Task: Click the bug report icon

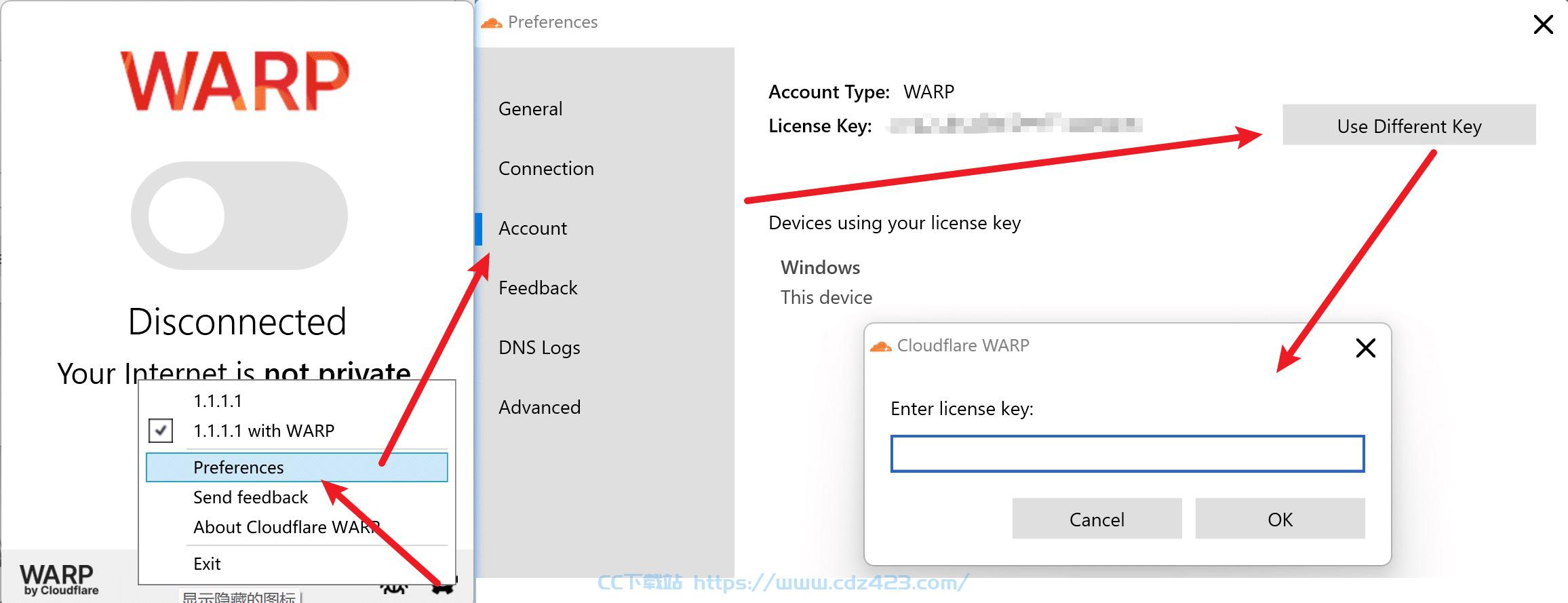Action: click(x=393, y=587)
